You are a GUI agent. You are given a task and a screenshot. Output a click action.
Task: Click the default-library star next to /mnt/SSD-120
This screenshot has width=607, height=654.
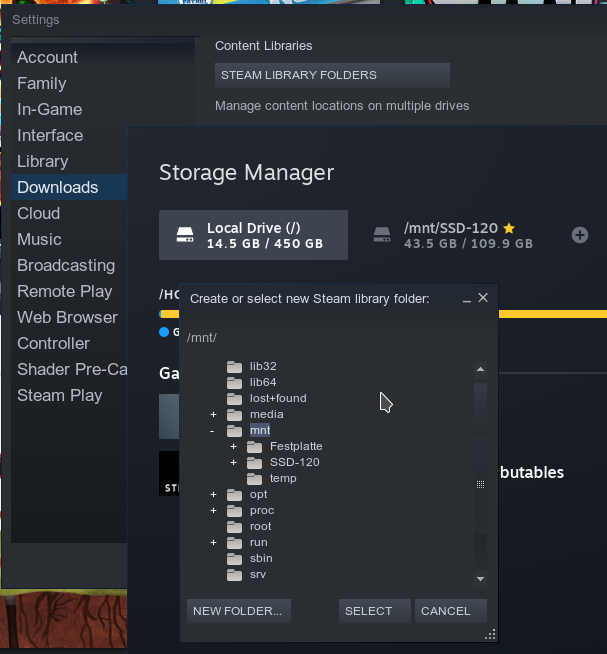tap(509, 228)
